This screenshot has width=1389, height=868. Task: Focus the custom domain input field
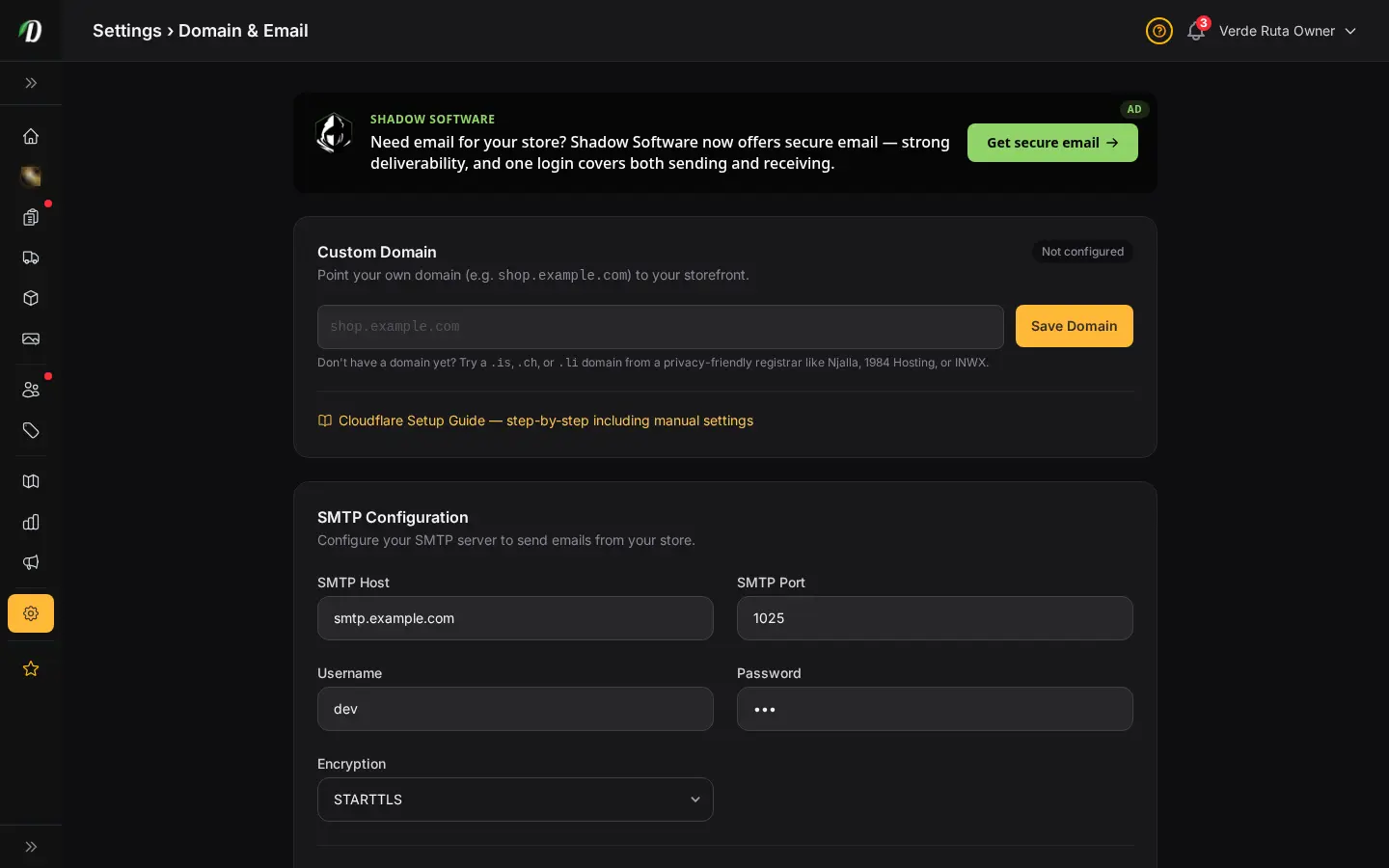click(x=661, y=327)
